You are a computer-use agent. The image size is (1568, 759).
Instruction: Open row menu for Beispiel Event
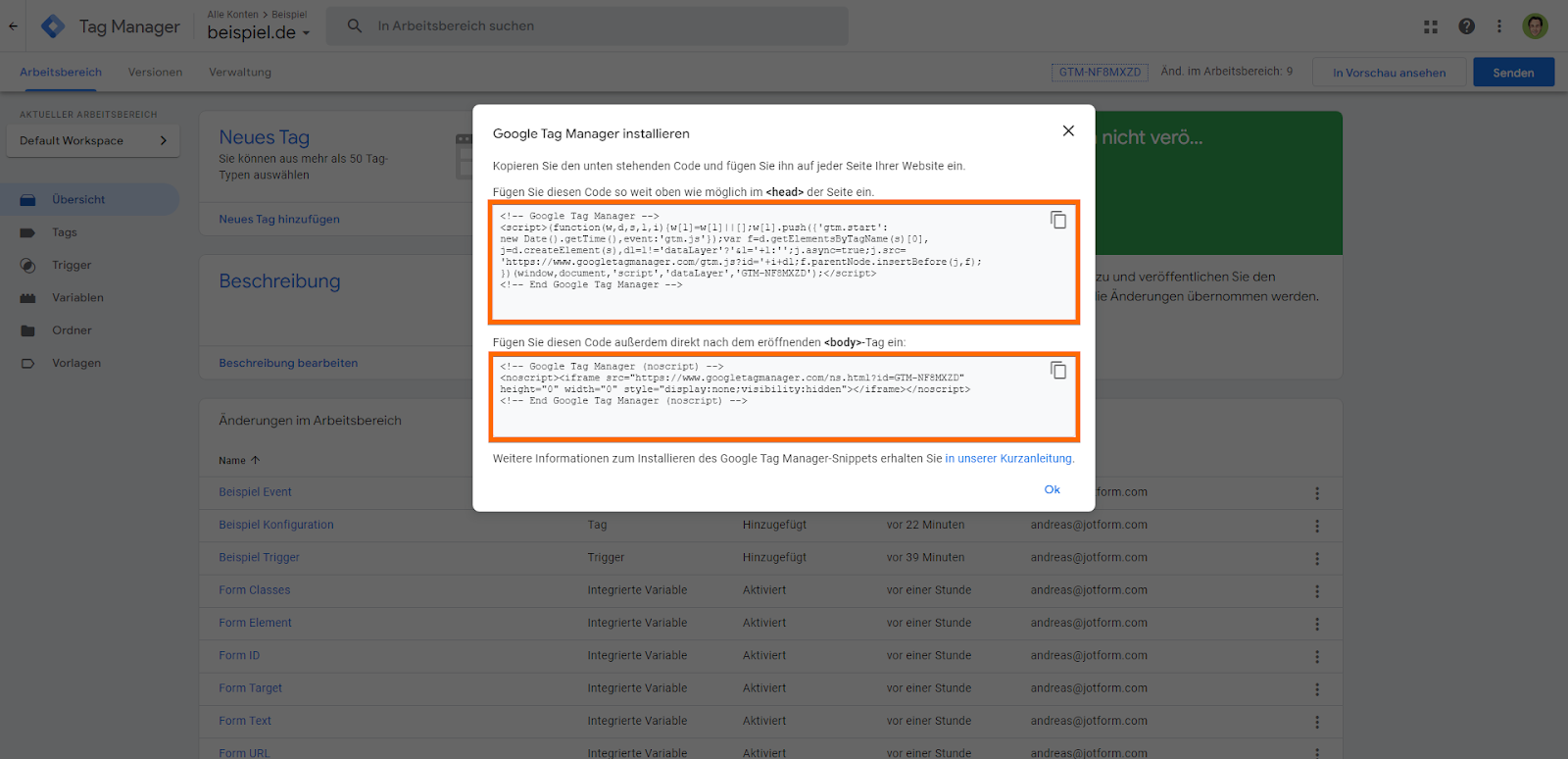pos(1317,493)
